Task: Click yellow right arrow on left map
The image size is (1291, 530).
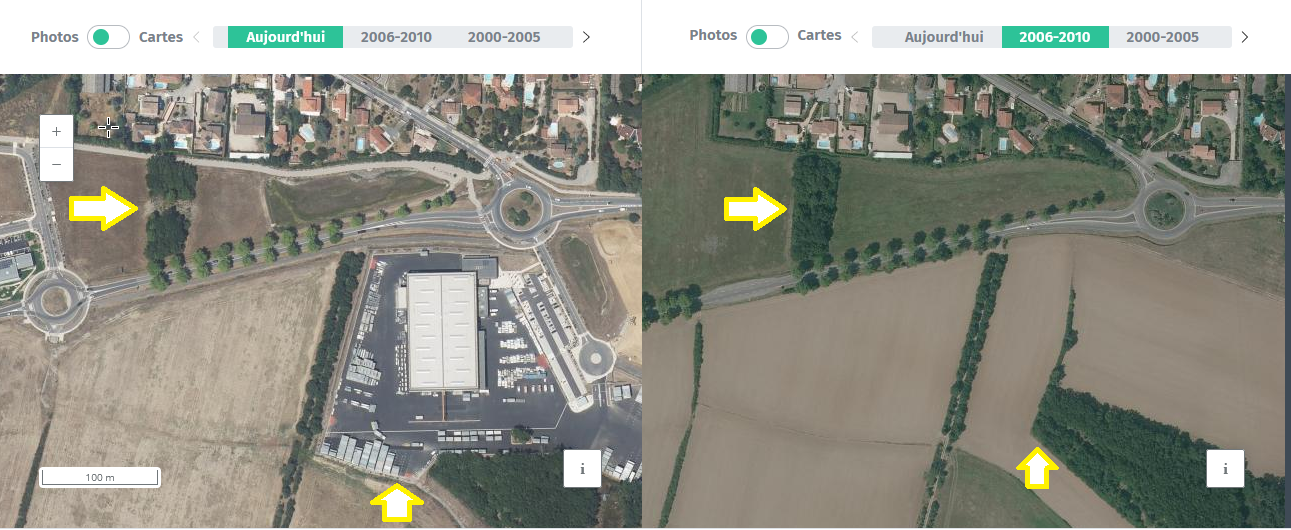Action: point(104,208)
